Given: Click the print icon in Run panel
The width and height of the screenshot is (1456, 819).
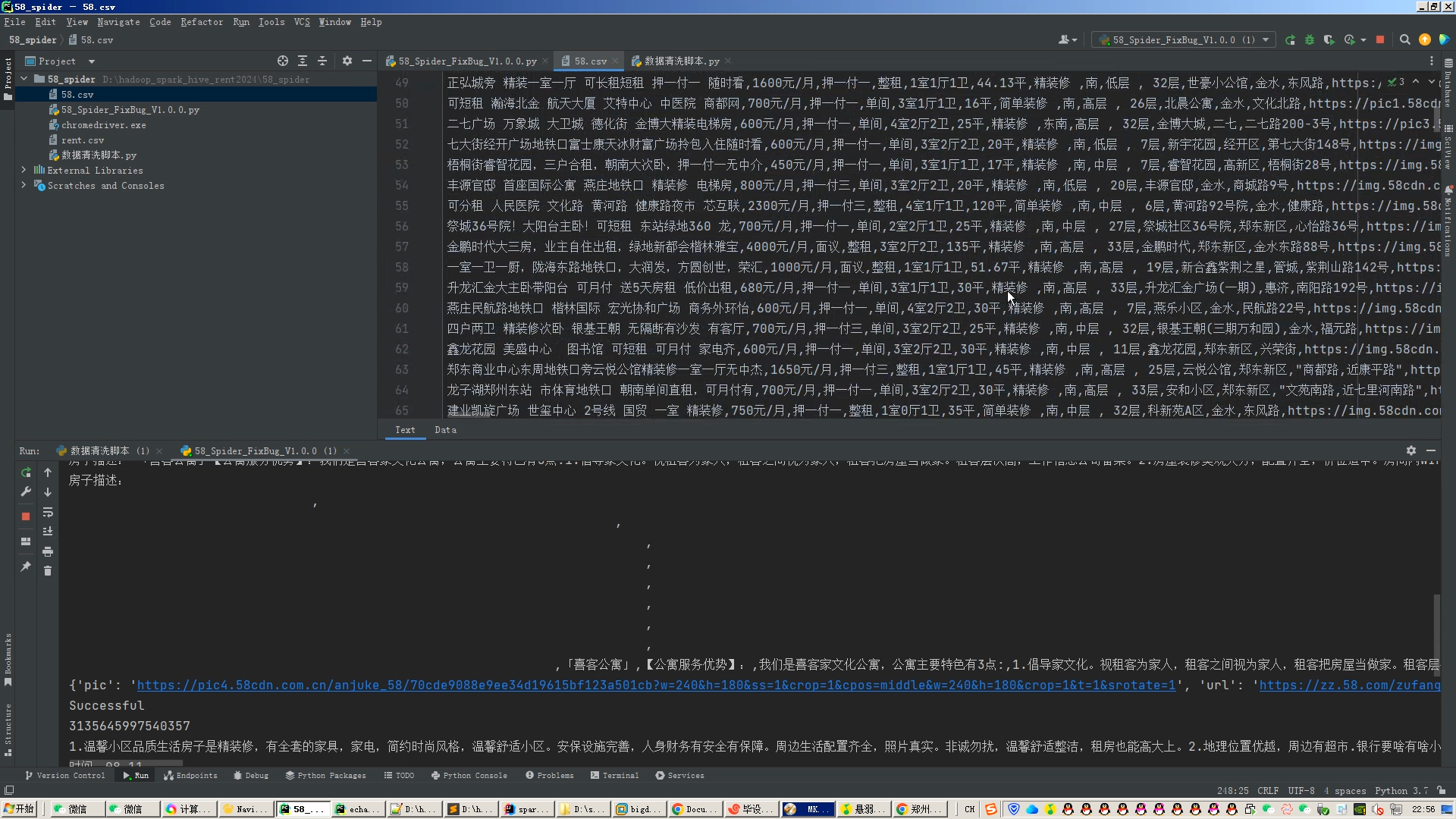Looking at the screenshot, I should pyautogui.click(x=48, y=551).
